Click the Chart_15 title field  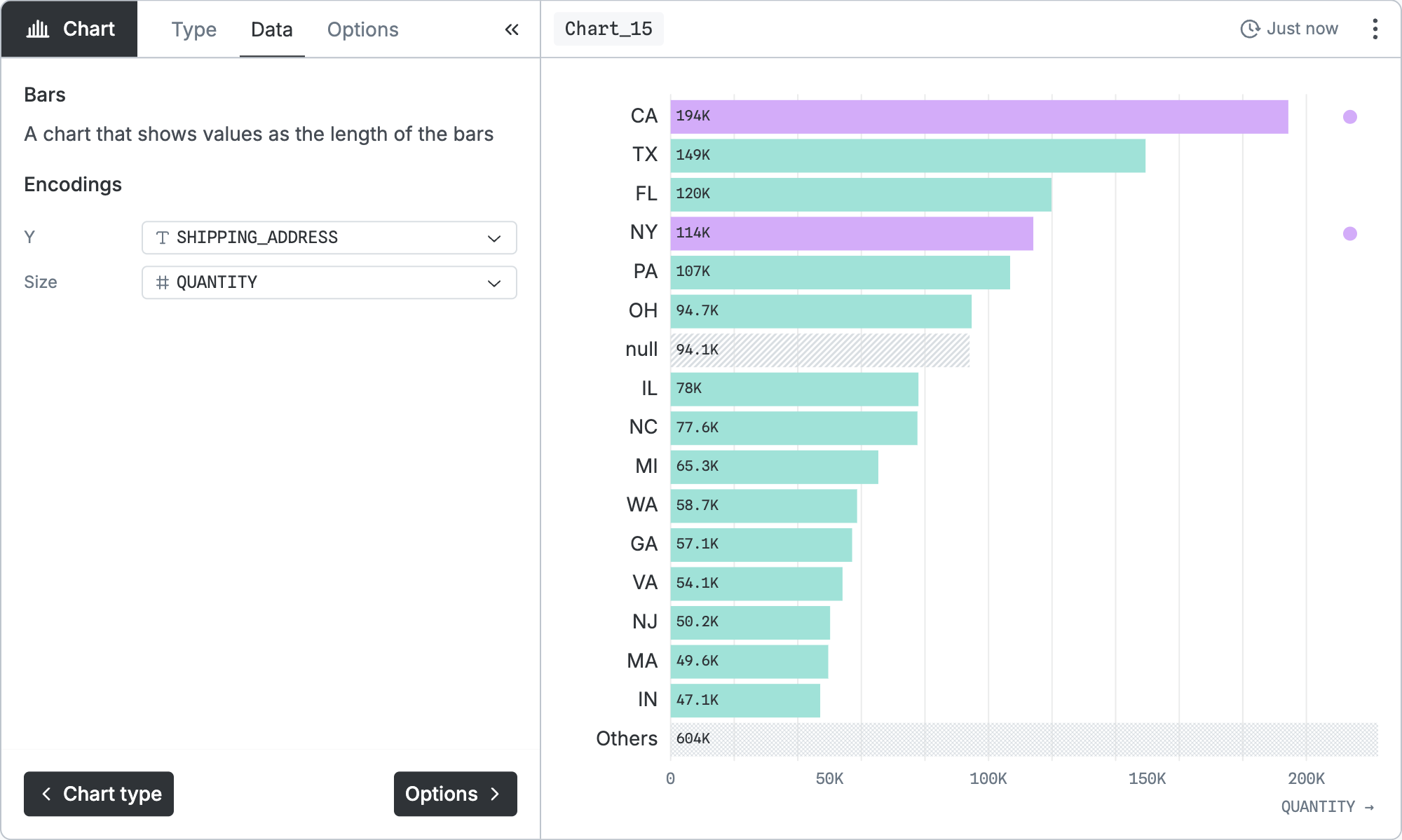[x=608, y=29]
